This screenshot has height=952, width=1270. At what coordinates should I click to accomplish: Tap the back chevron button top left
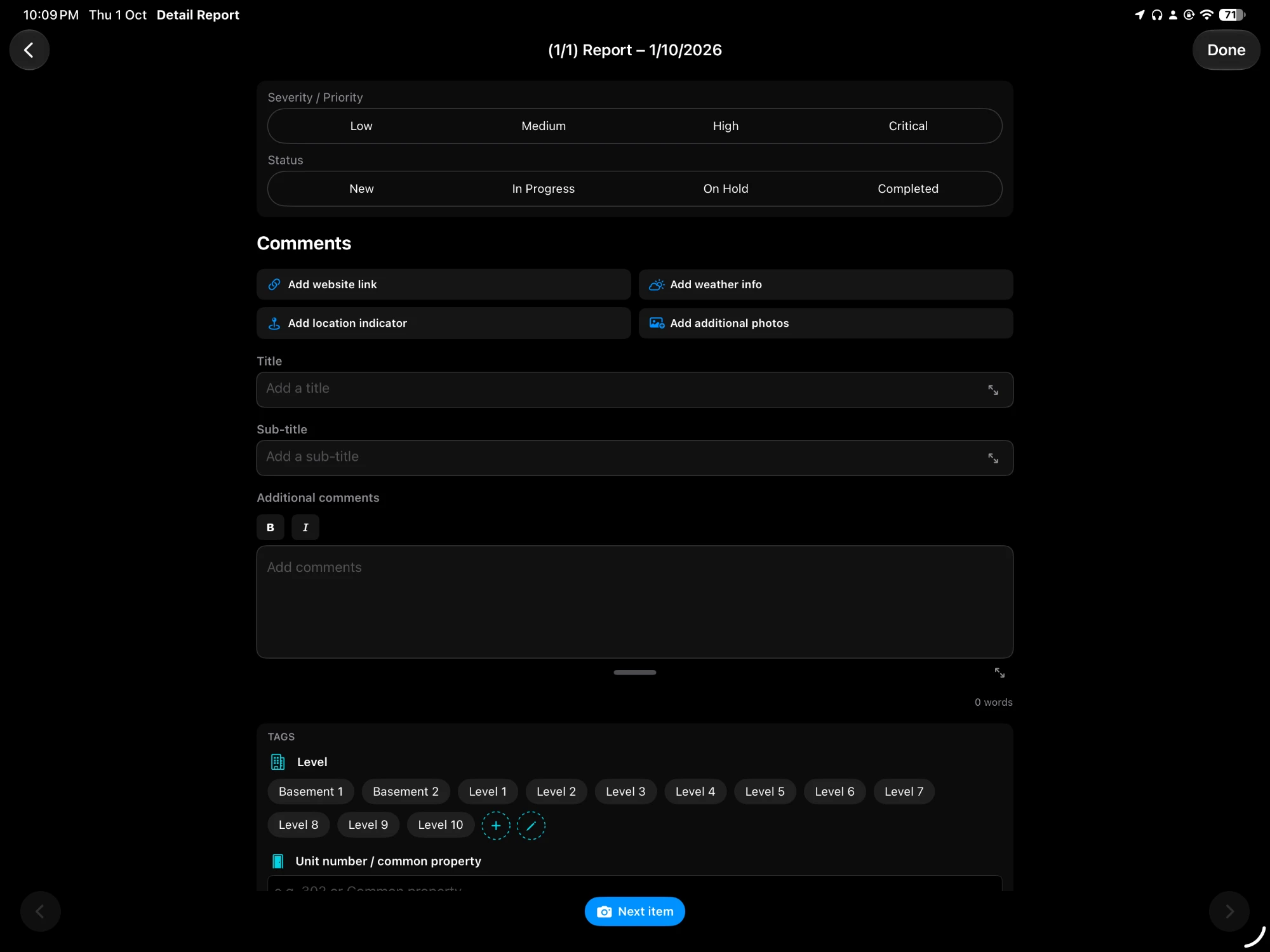[x=29, y=50]
